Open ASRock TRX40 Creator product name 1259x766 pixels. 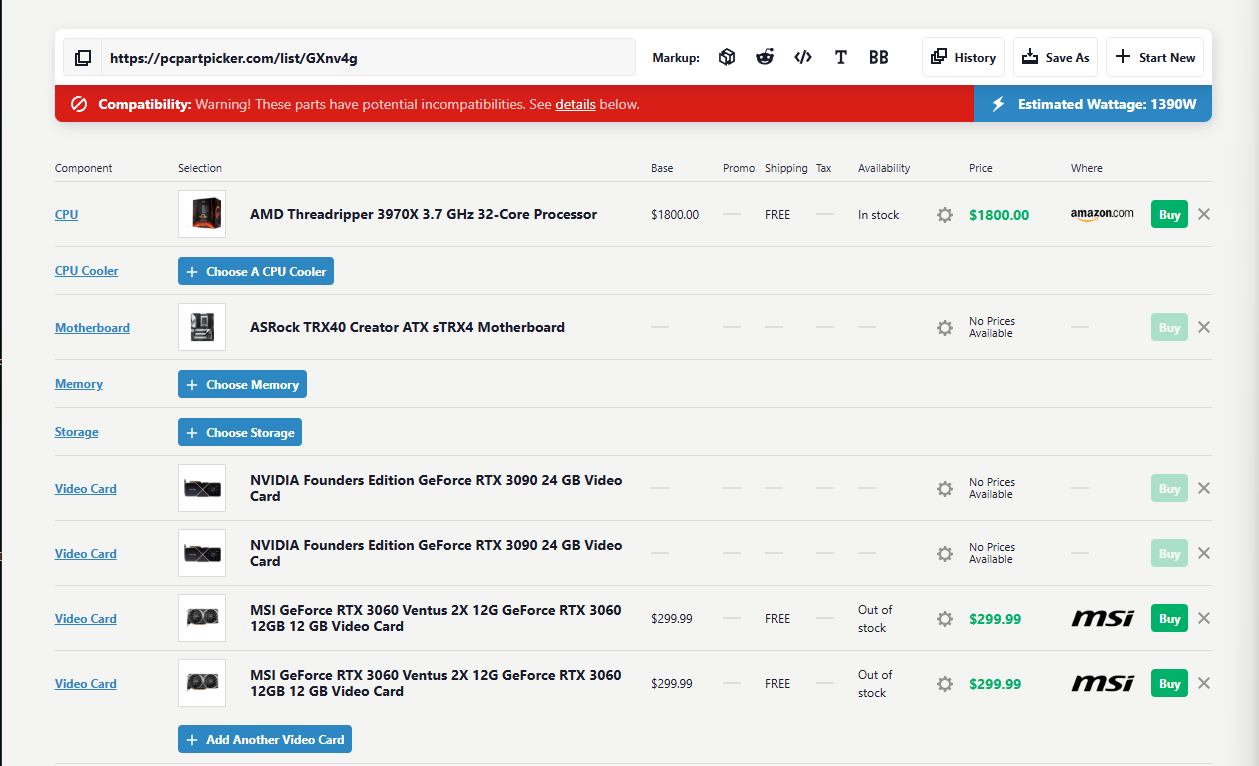pos(407,327)
